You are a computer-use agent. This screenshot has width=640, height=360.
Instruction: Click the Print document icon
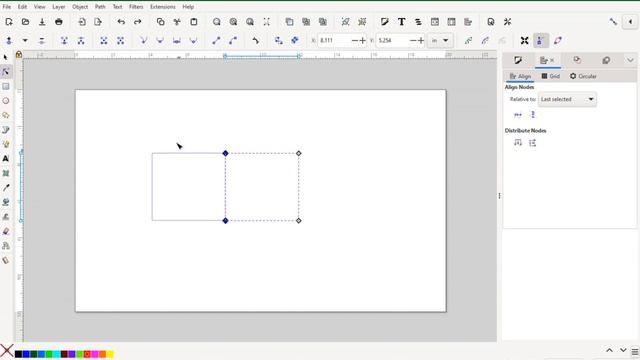59,22
